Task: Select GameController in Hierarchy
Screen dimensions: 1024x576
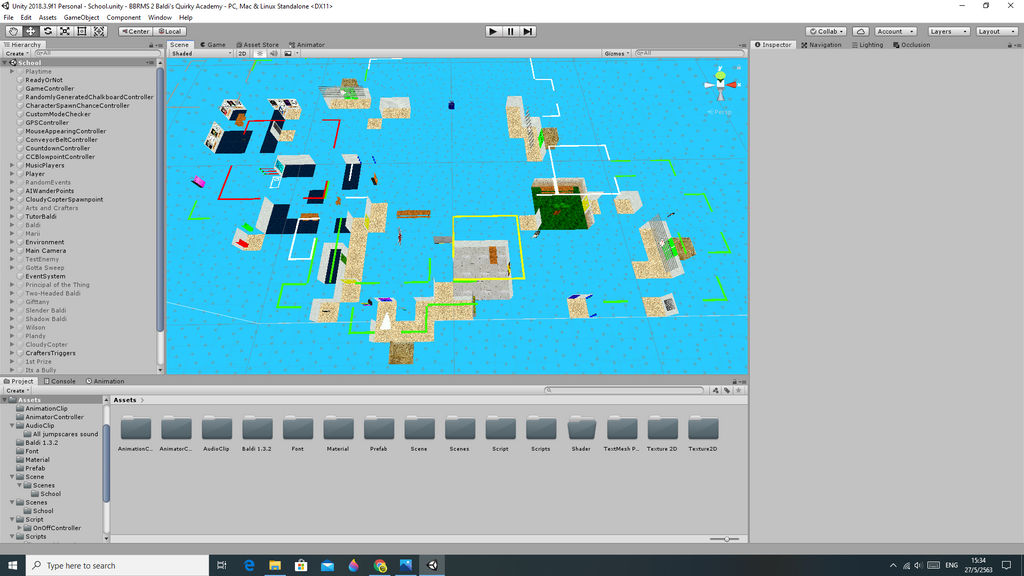Action: click(50, 89)
